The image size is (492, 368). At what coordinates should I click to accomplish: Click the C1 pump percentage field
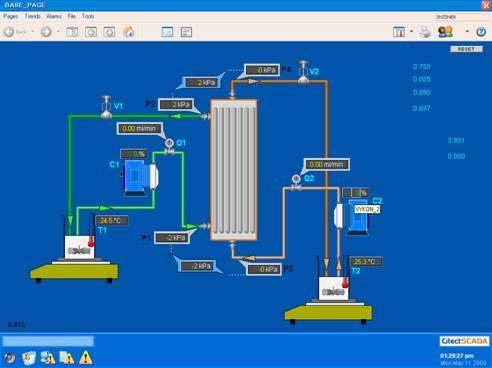click(x=134, y=154)
